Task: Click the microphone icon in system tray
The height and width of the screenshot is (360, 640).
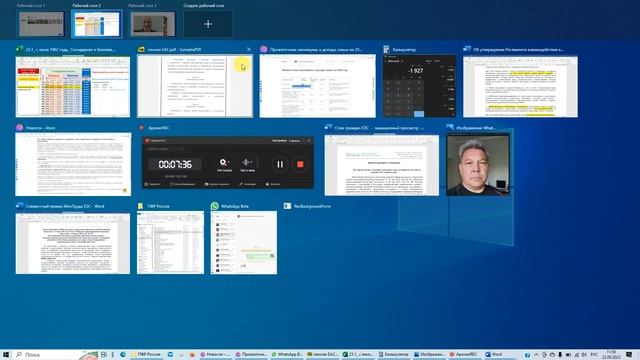Action: (x=560, y=355)
